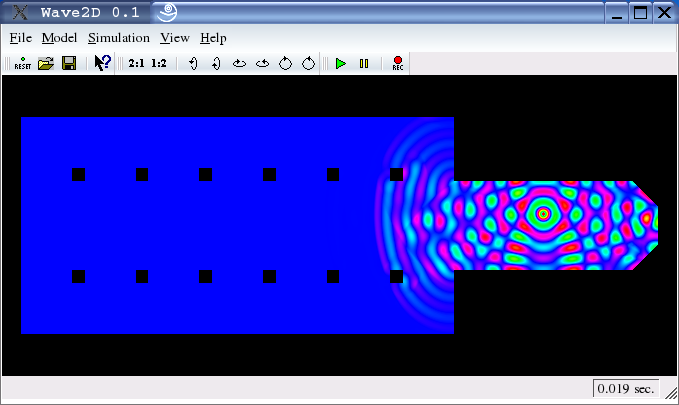The height and width of the screenshot is (405, 679).
Task: Start the simulation with green play button
Action: pos(341,64)
